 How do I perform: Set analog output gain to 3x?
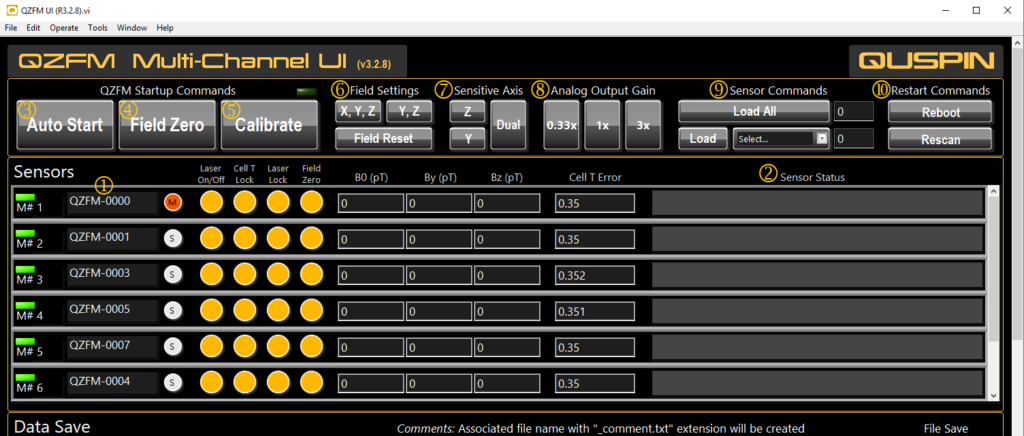point(643,125)
